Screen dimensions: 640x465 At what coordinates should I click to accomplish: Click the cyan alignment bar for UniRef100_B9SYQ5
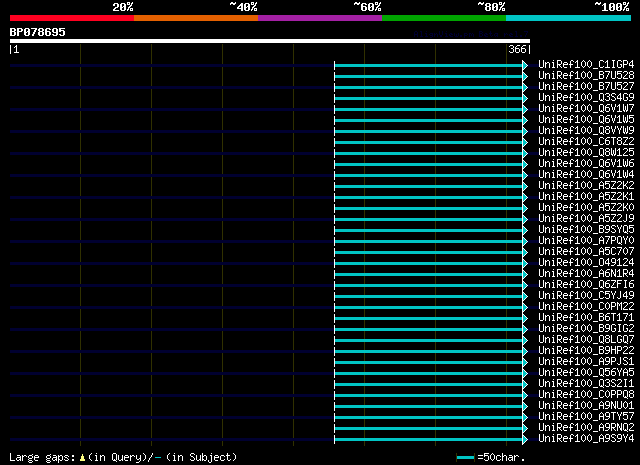[429, 231]
